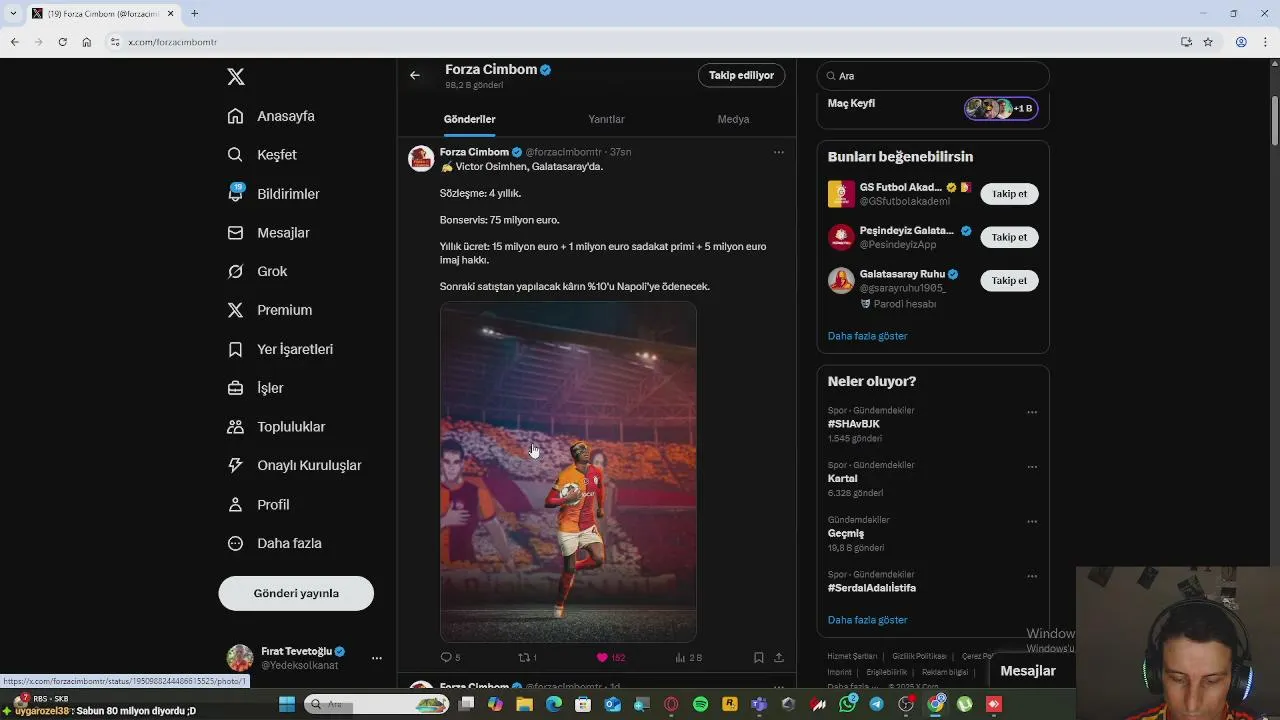Open Mesajlar floating panel
1280x720 pixels.
pyautogui.click(x=1028, y=671)
